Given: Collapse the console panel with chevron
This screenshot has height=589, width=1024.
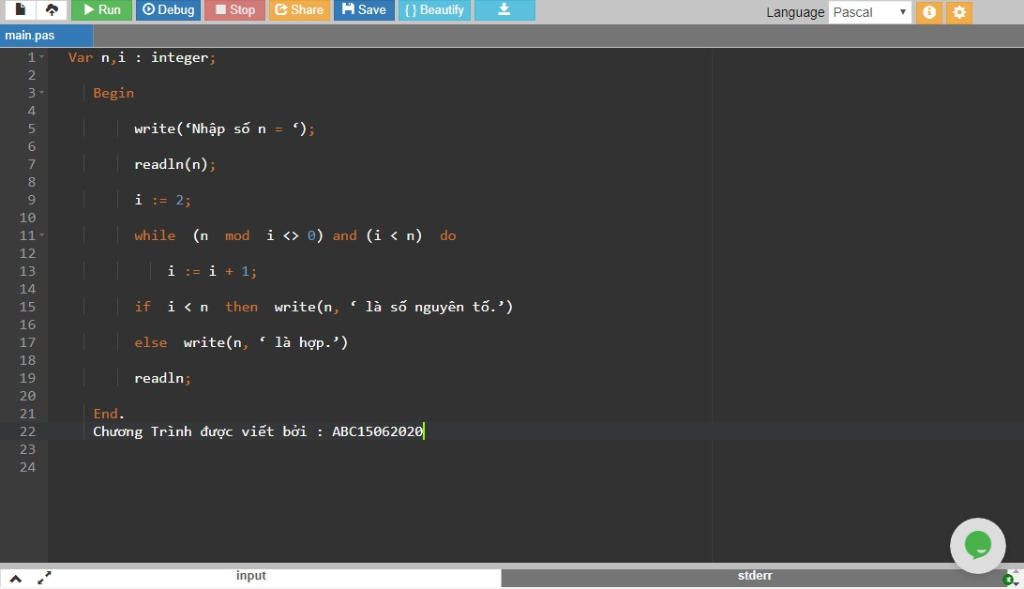Looking at the screenshot, I should tap(16, 578).
